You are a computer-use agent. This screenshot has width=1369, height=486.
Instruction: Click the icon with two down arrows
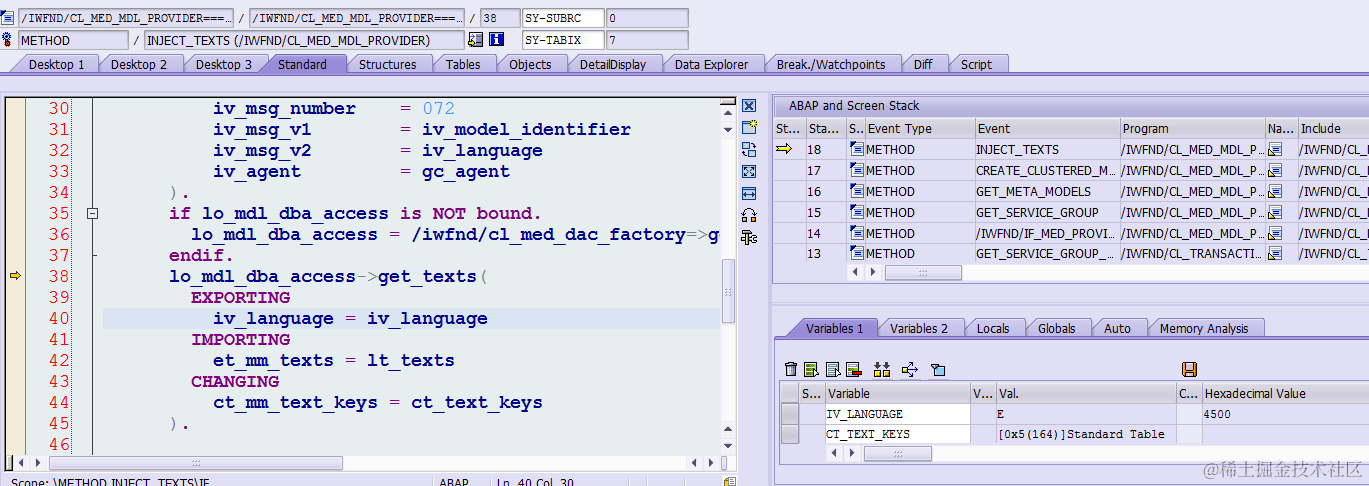pos(881,370)
